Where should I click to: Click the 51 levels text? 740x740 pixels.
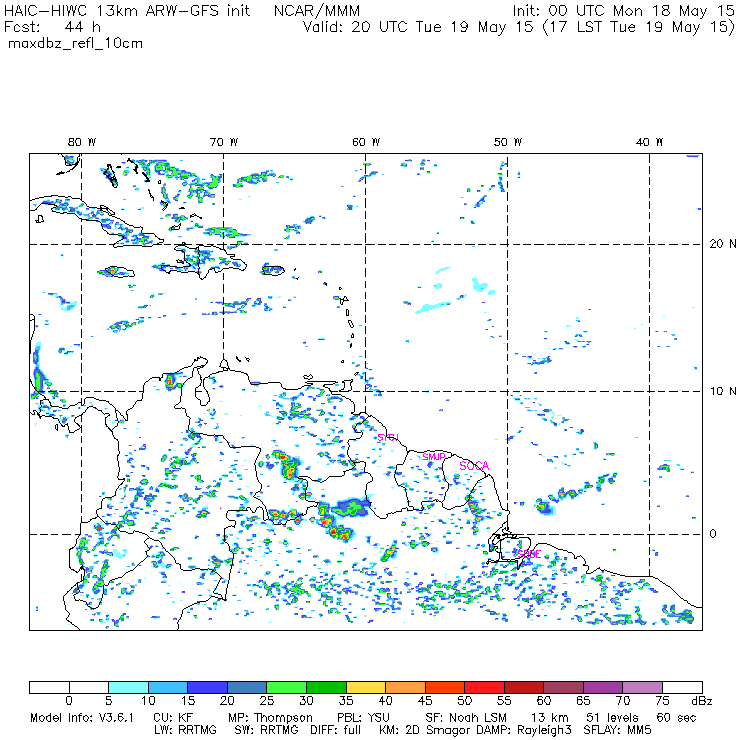coord(612,718)
